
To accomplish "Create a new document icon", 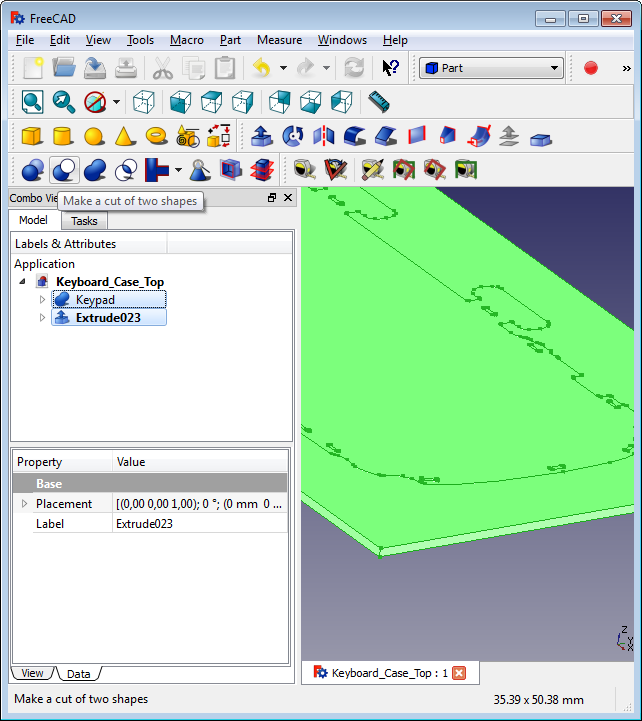I will click(33, 68).
